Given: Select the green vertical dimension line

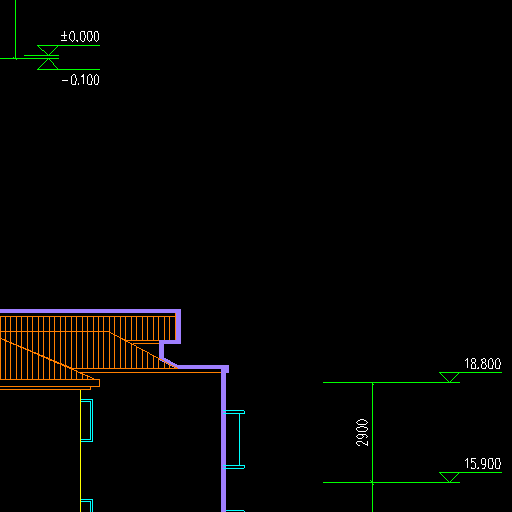Looking at the screenshot, I should click(x=373, y=447).
